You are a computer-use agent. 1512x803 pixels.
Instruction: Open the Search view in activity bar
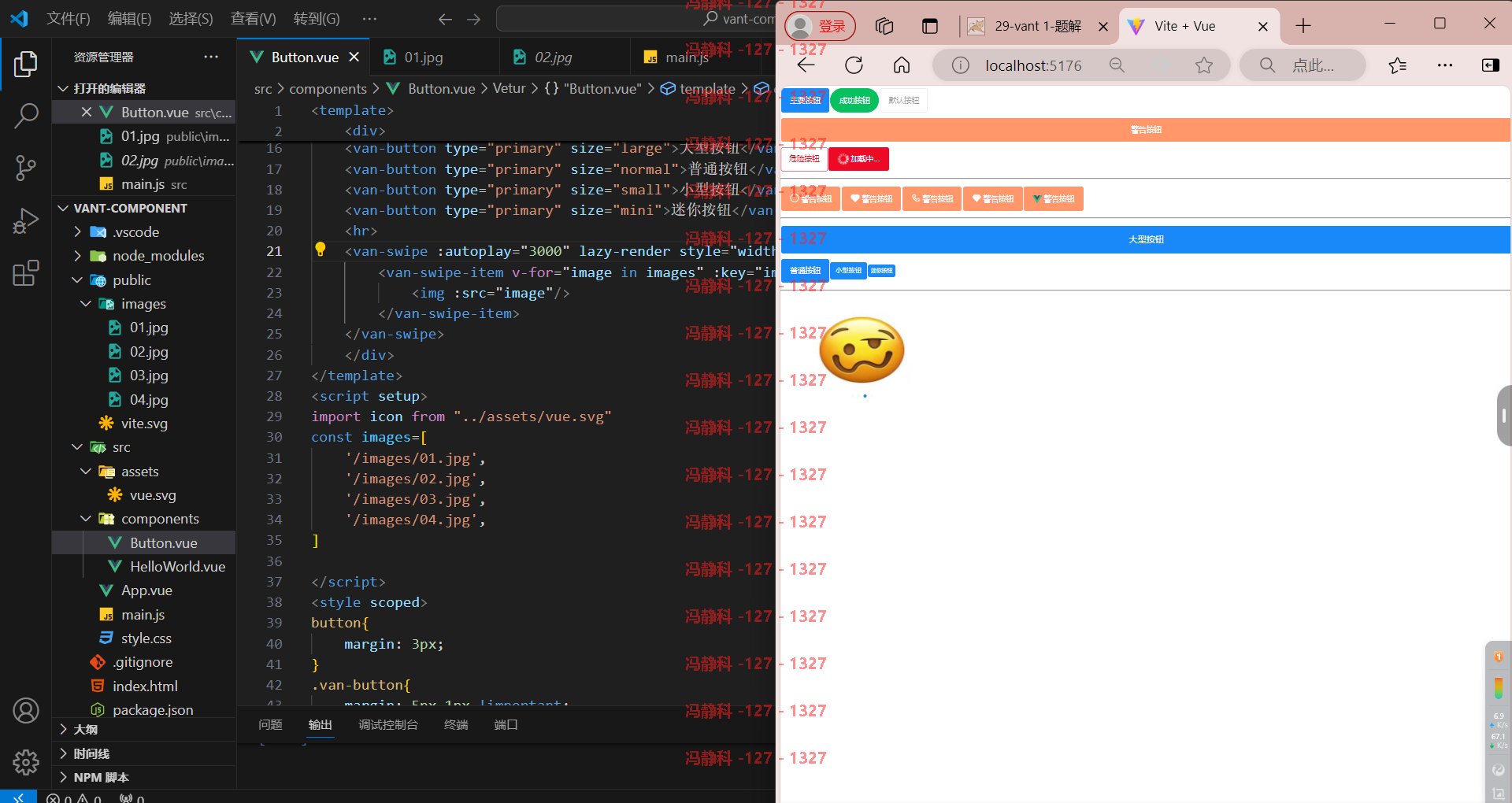pyautogui.click(x=25, y=116)
